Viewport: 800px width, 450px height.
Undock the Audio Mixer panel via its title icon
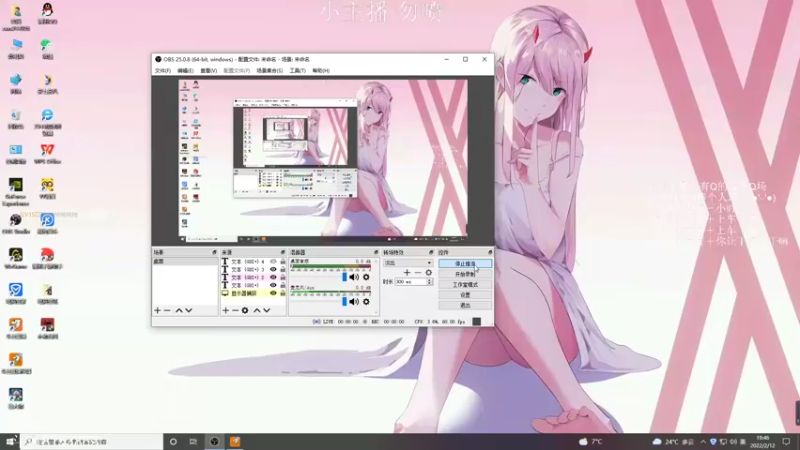(376, 253)
